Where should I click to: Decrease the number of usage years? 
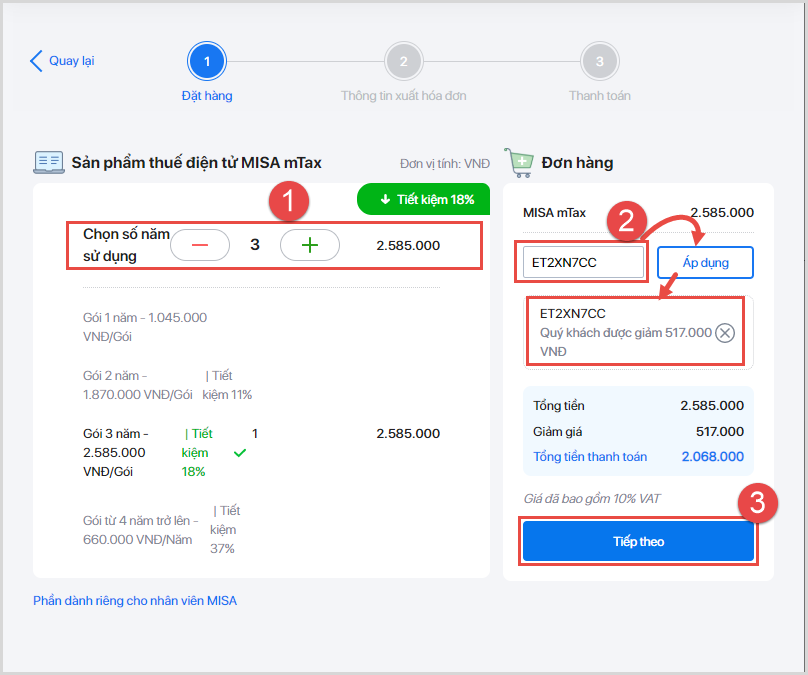200,245
